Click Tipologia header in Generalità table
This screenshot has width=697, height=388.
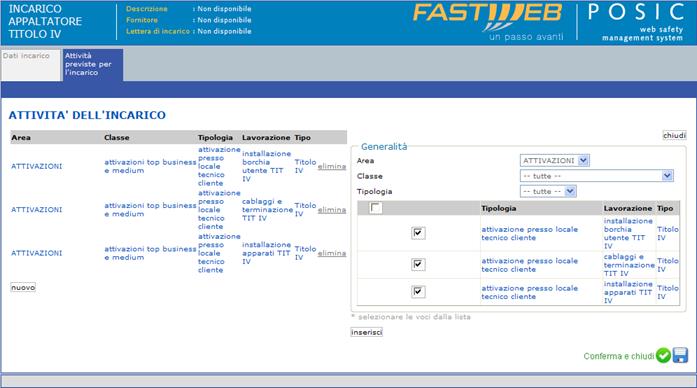pyautogui.click(x=499, y=208)
